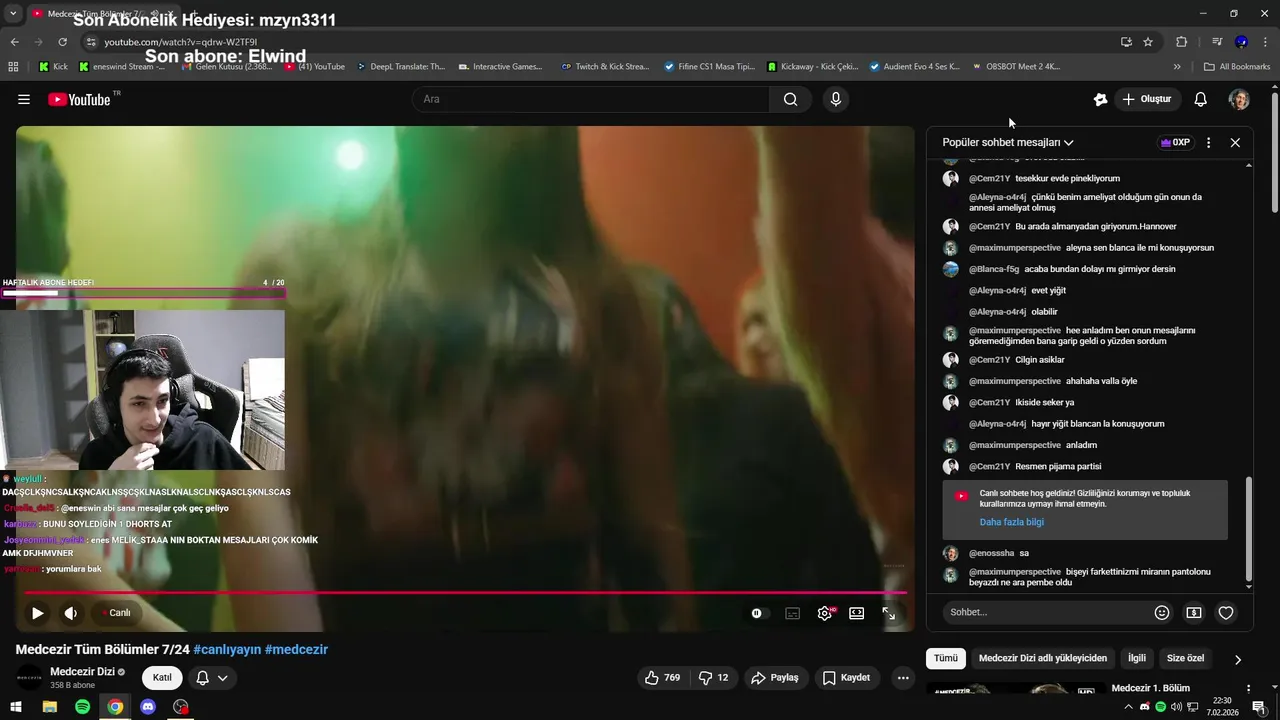
Task: Select the İlgili filter chip
Action: [1137, 658]
